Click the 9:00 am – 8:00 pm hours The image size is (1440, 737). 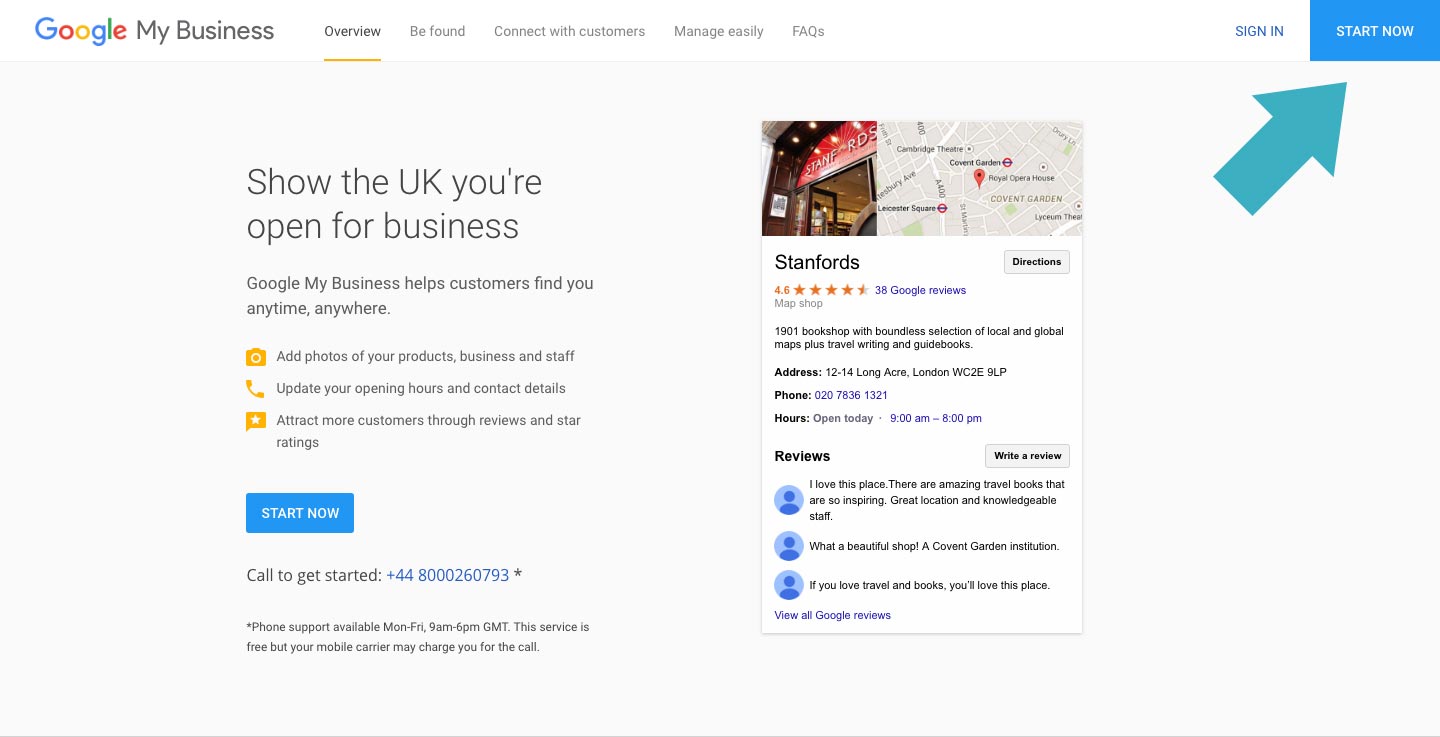point(936,418)
